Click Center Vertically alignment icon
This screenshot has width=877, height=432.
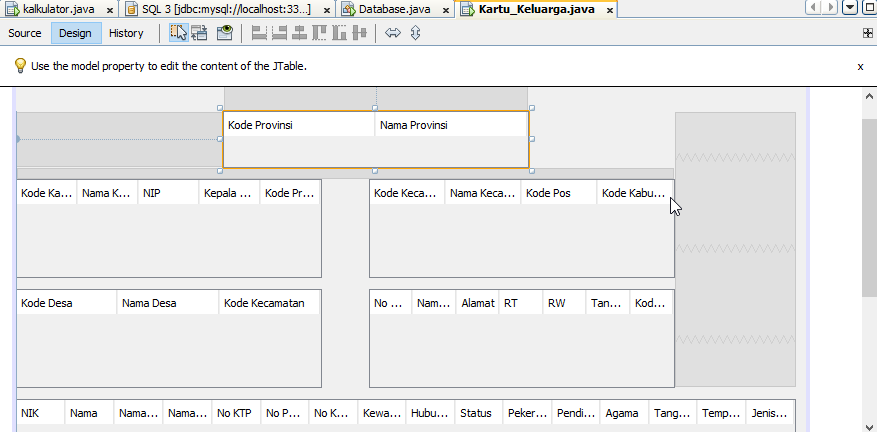[x=360, y=33]
